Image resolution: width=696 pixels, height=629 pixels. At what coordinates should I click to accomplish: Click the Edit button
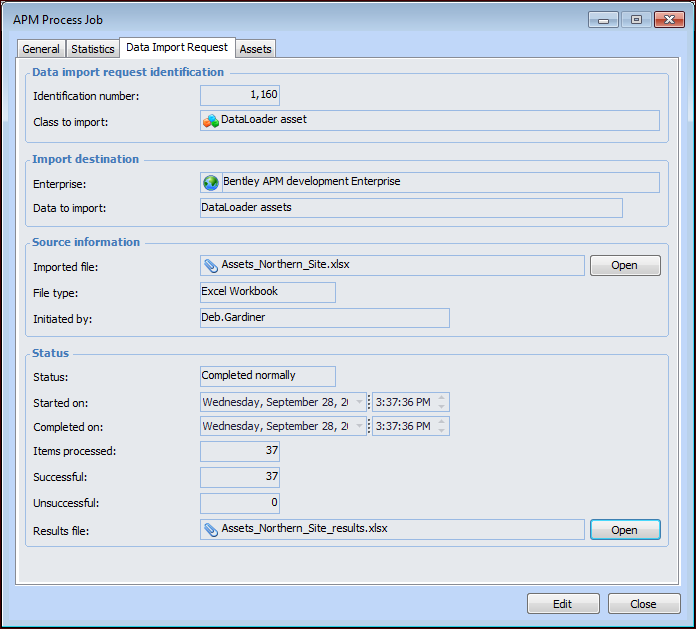pos(563,604)
